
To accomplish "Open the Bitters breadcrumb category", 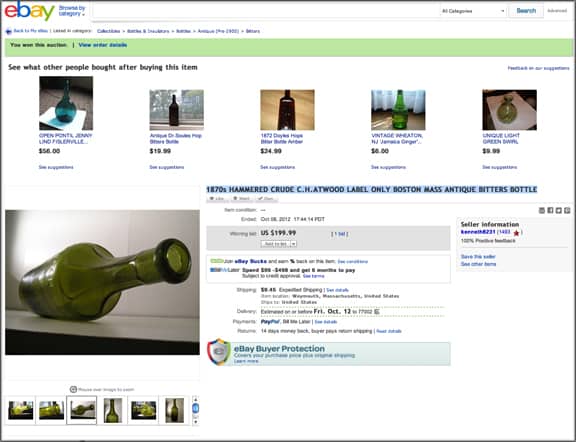I will point(253,31).
